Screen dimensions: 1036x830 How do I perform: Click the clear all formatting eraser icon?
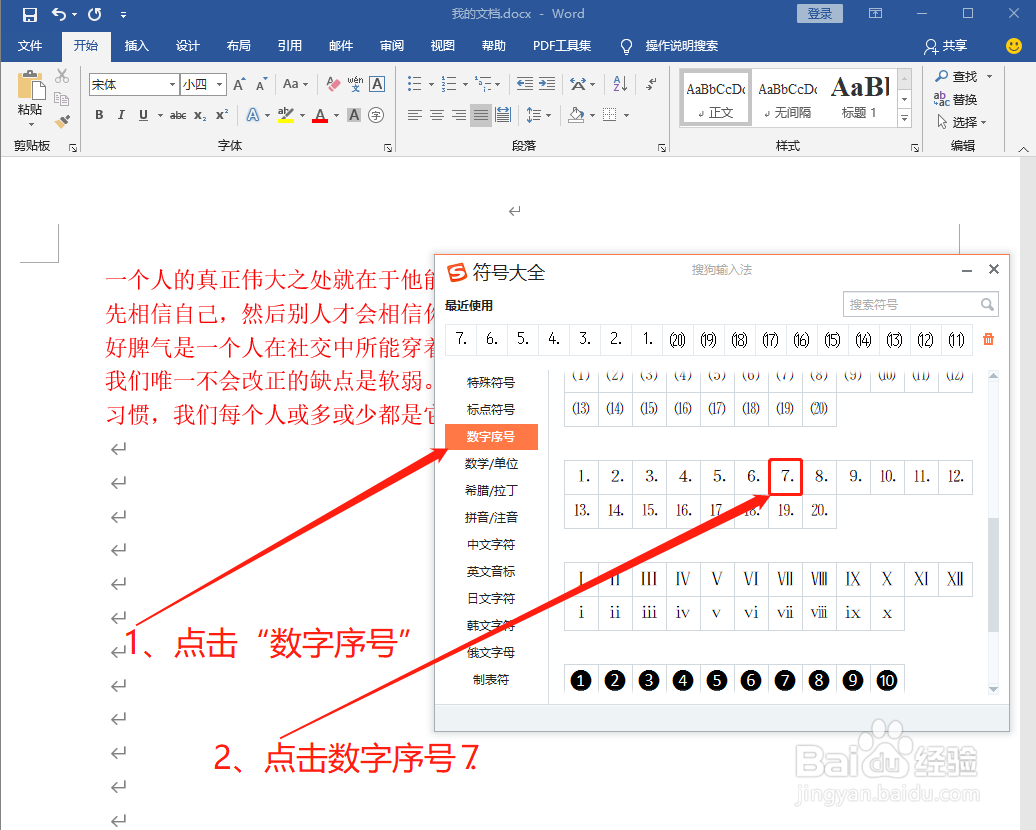(x=331, y=82)
